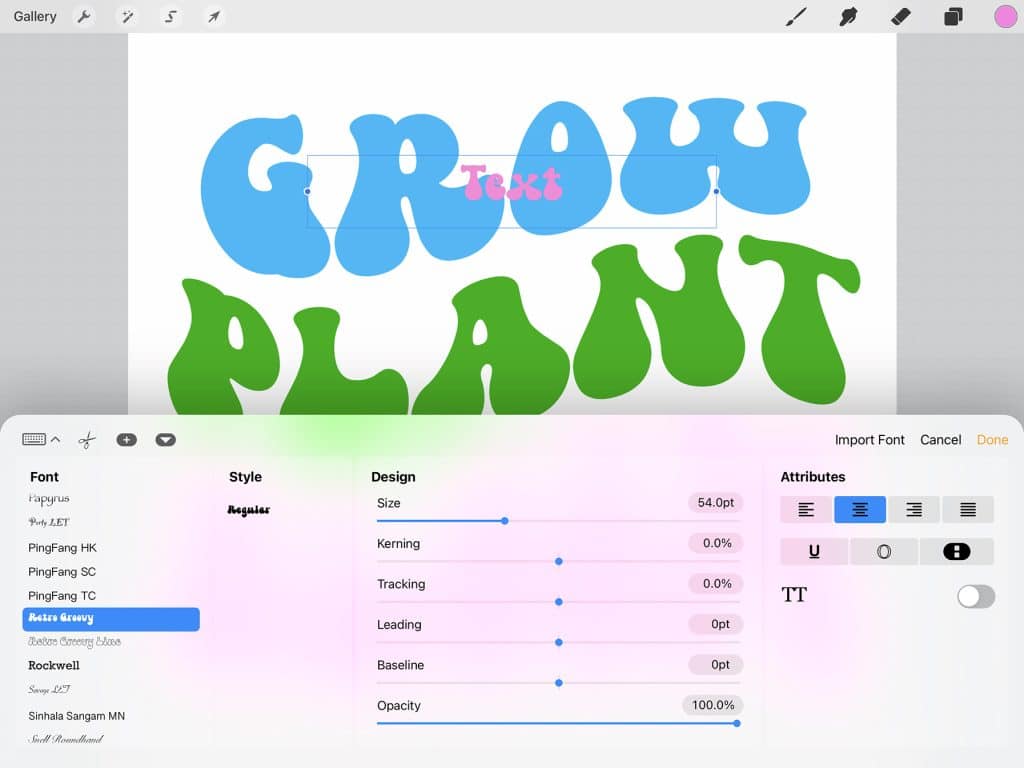Image resolution: width=1024 pixels, height=768 pixels.
Task: Select the Savoye LET font
Action: click(x=49, y=690)
